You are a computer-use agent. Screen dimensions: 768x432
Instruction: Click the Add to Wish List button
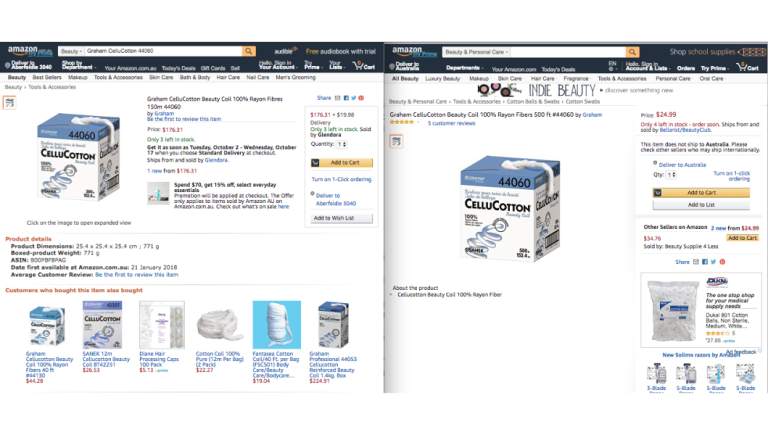(341, 218)
